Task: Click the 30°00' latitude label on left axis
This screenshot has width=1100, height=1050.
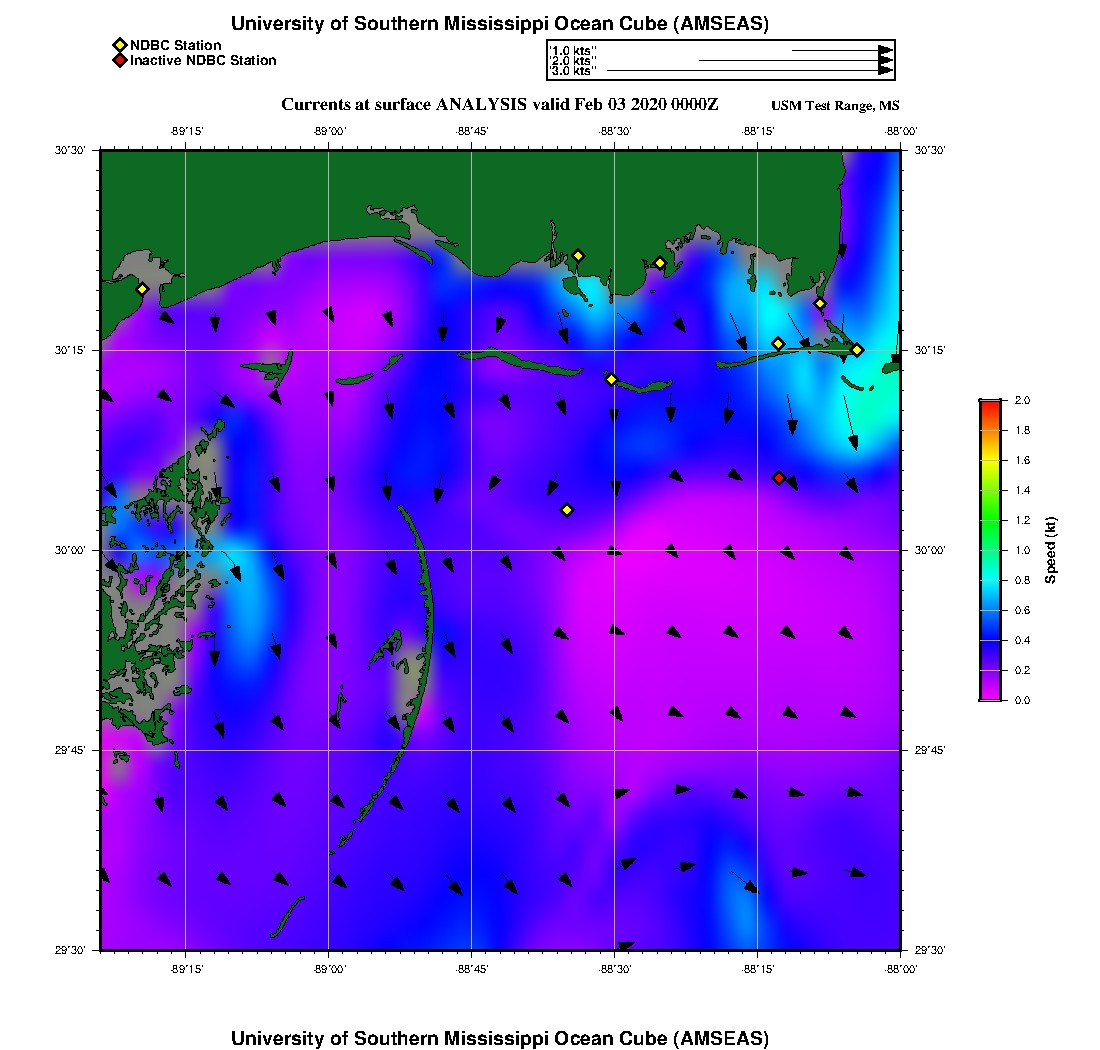Action: click(75, 550)
